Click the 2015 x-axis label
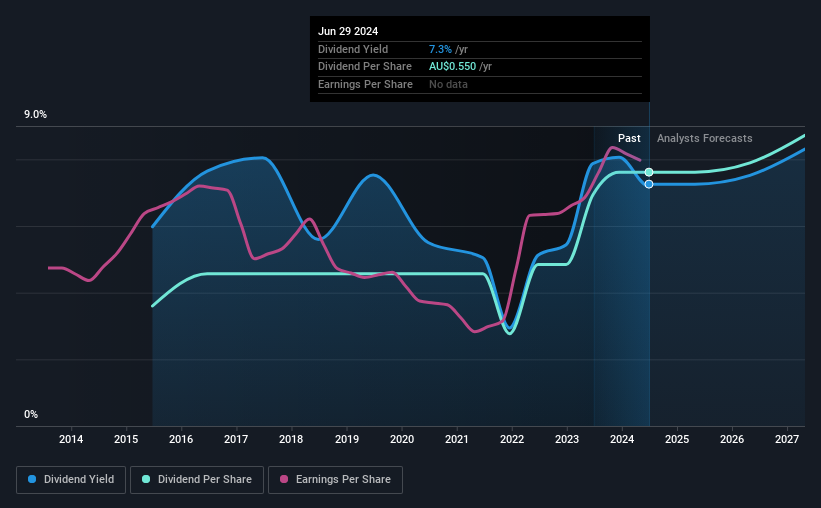This screenshot has width=821, height=508. 126,439
